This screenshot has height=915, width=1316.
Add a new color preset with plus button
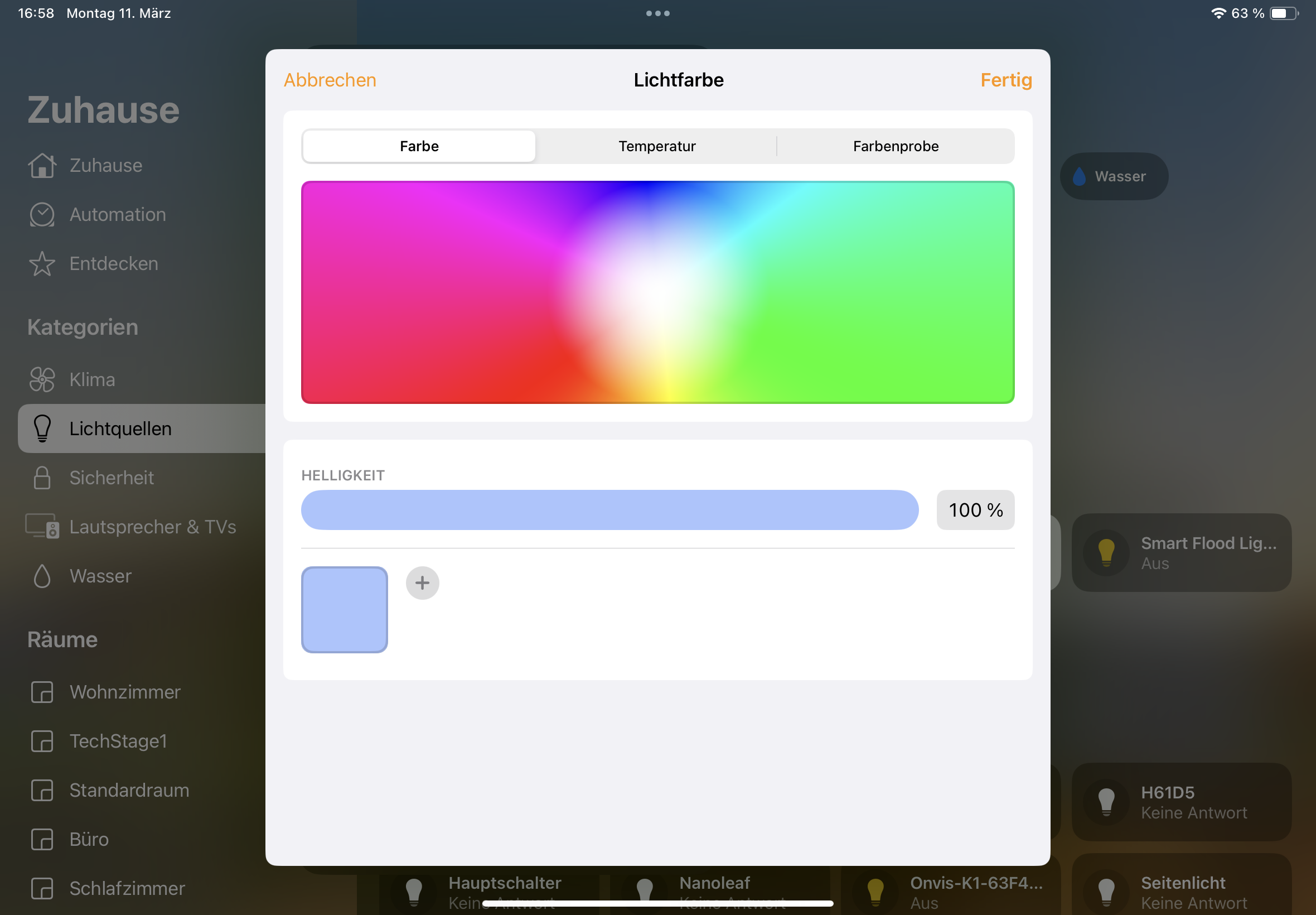coord(422,582)
